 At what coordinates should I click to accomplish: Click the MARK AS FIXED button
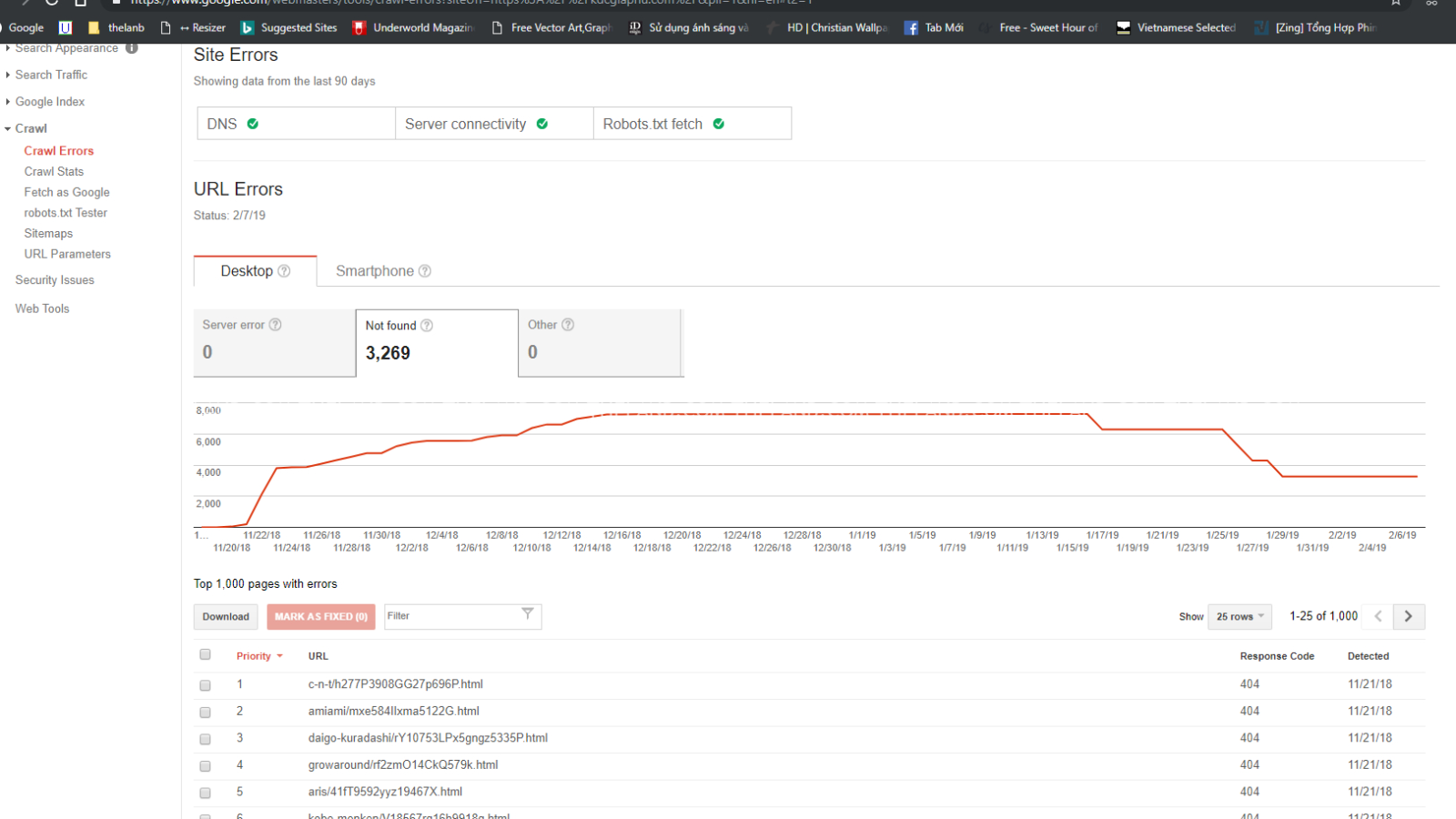(x=321, y=617)
